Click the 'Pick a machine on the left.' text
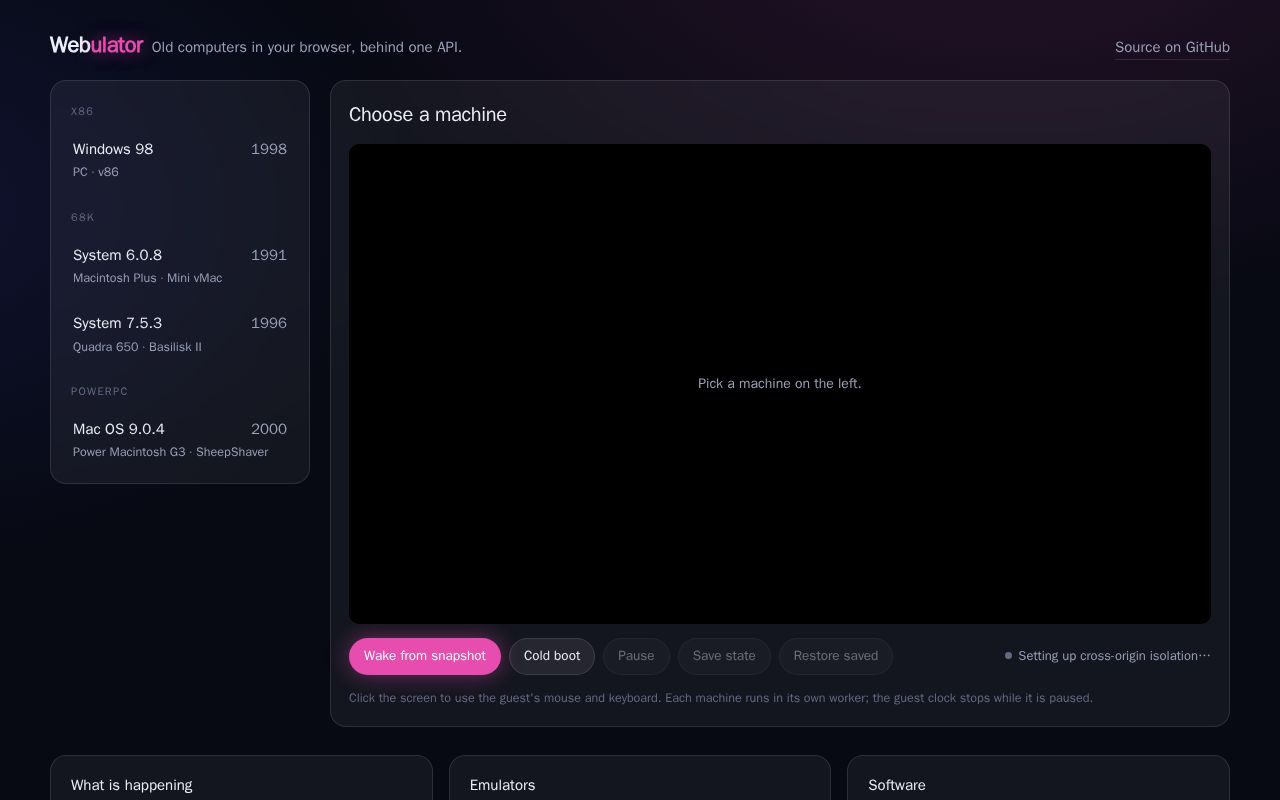The width and height of the screenshot is (1280, 800). tap(780, 384)
